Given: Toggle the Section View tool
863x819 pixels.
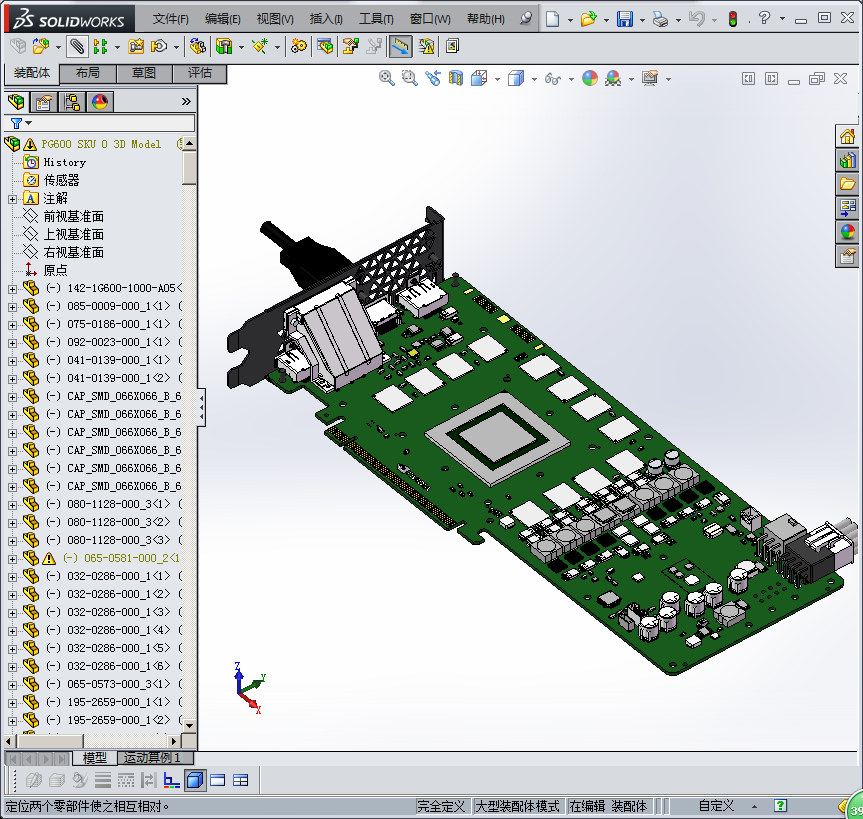Looking at the screenshot, I should [x=456, y=78].
